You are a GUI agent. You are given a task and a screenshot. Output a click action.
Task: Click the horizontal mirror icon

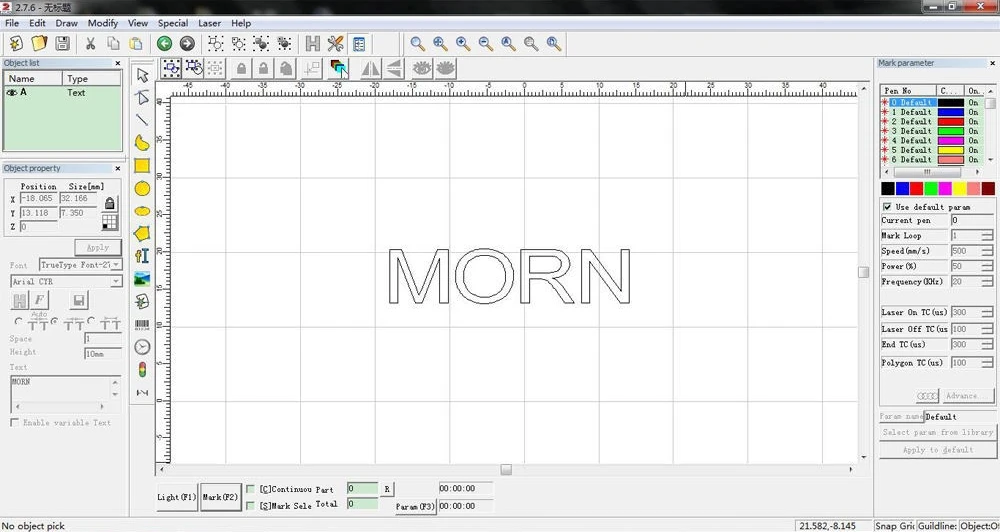(x=371, y=68)
